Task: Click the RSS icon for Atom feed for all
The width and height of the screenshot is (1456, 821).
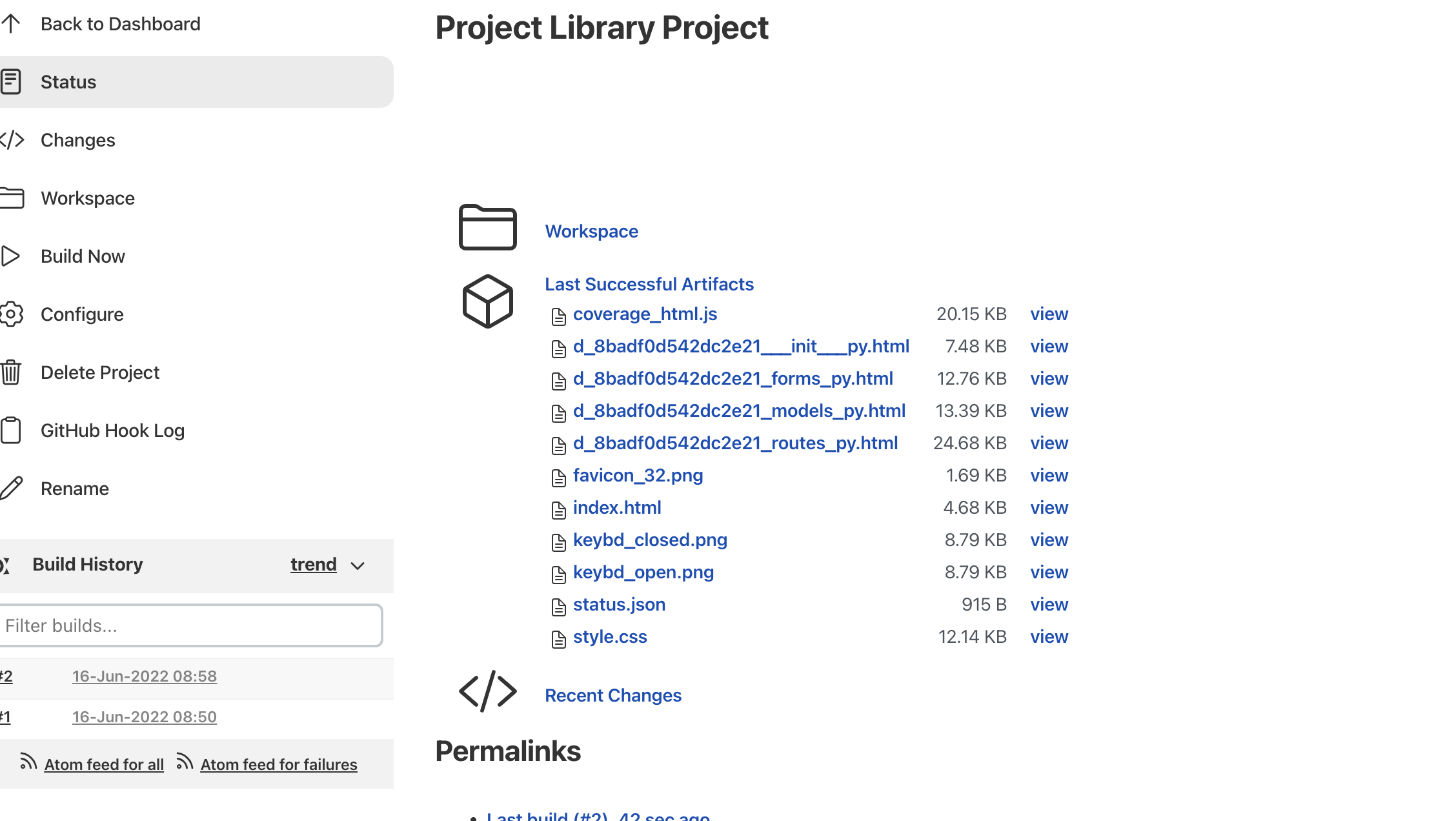Action: click(x=28, y=762)
